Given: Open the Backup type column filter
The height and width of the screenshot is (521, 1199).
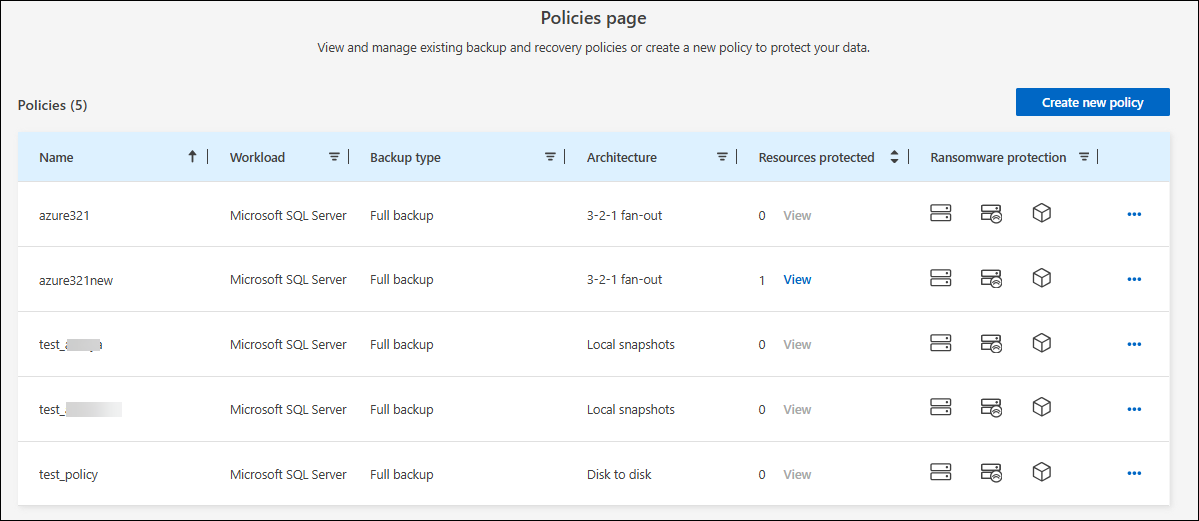Looking at the screenshot, I should [549, 157].
